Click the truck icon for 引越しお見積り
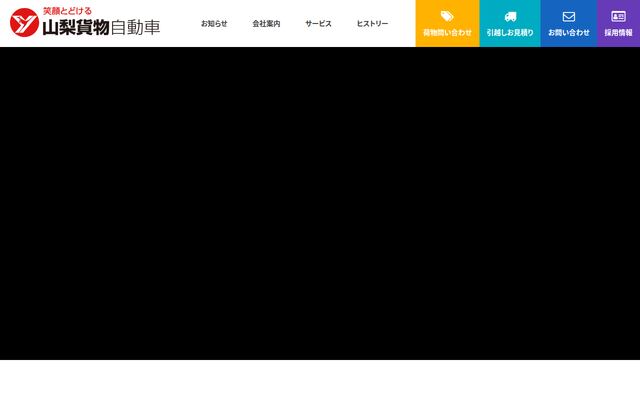 click(510, 16)
